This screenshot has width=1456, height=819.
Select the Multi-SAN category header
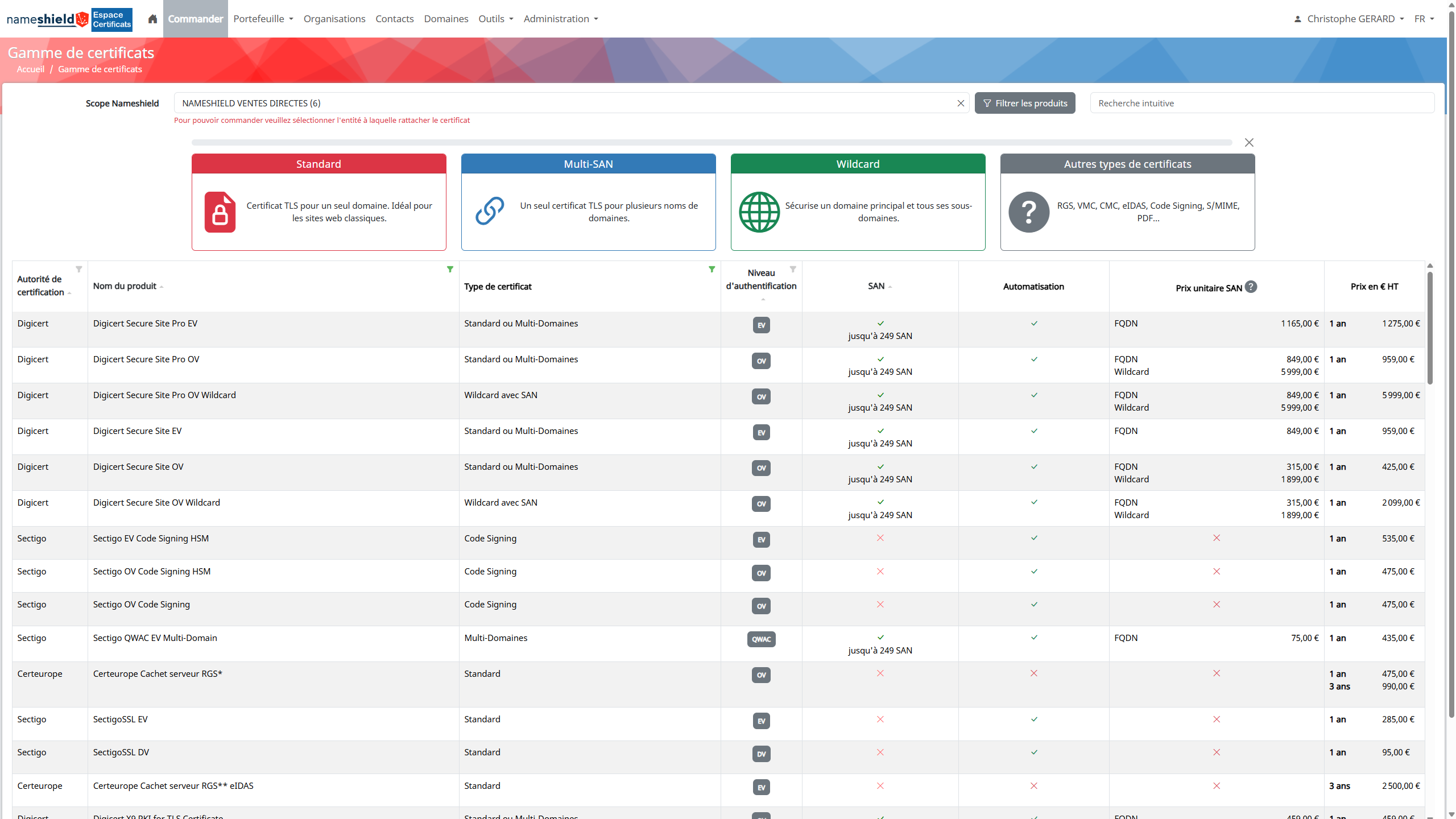[588, 164]
